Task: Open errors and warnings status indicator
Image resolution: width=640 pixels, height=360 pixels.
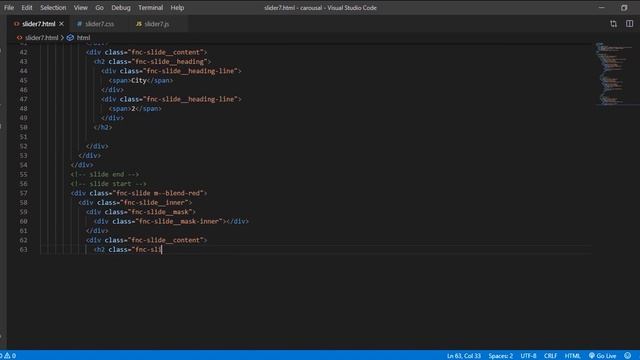Action: point(8,356)
